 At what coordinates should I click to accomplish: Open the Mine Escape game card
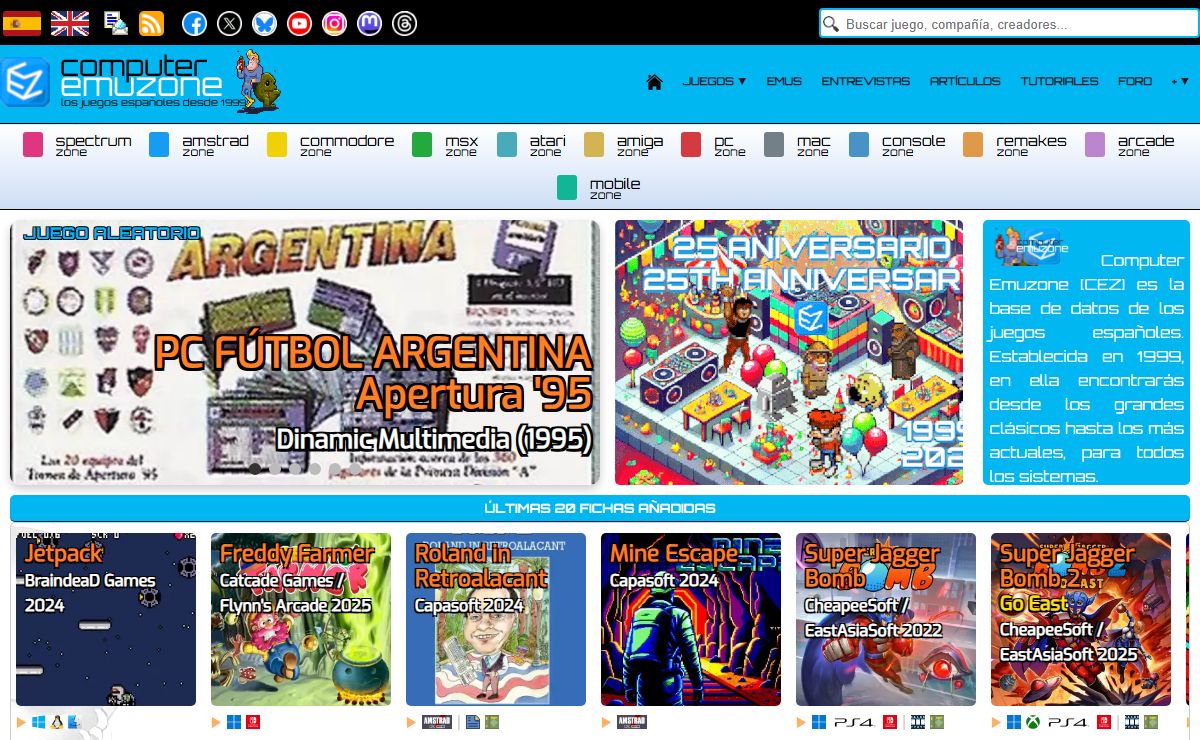coord(691,619)
